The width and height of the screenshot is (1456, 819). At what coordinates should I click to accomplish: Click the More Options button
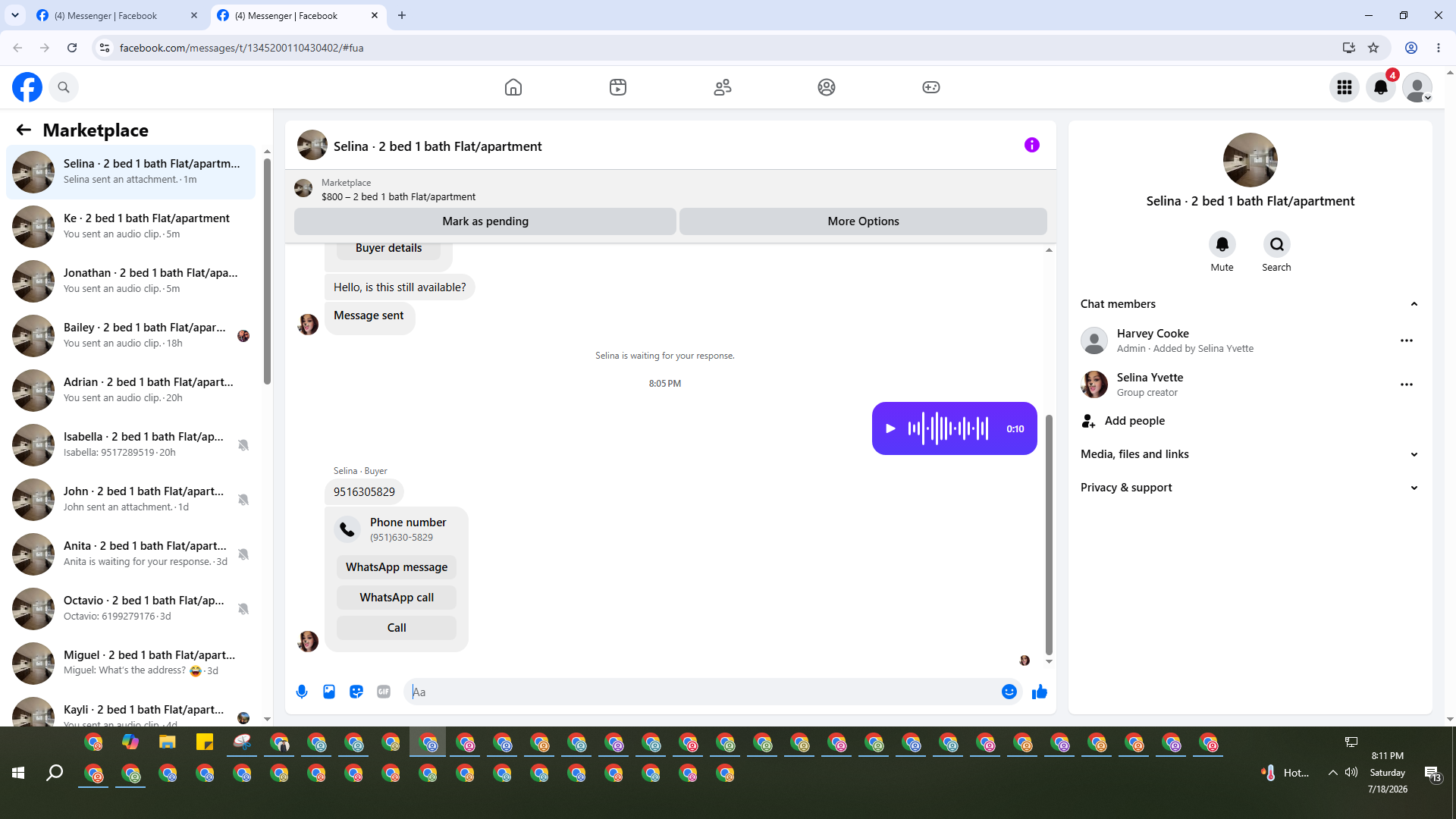[x=863, y=221]
